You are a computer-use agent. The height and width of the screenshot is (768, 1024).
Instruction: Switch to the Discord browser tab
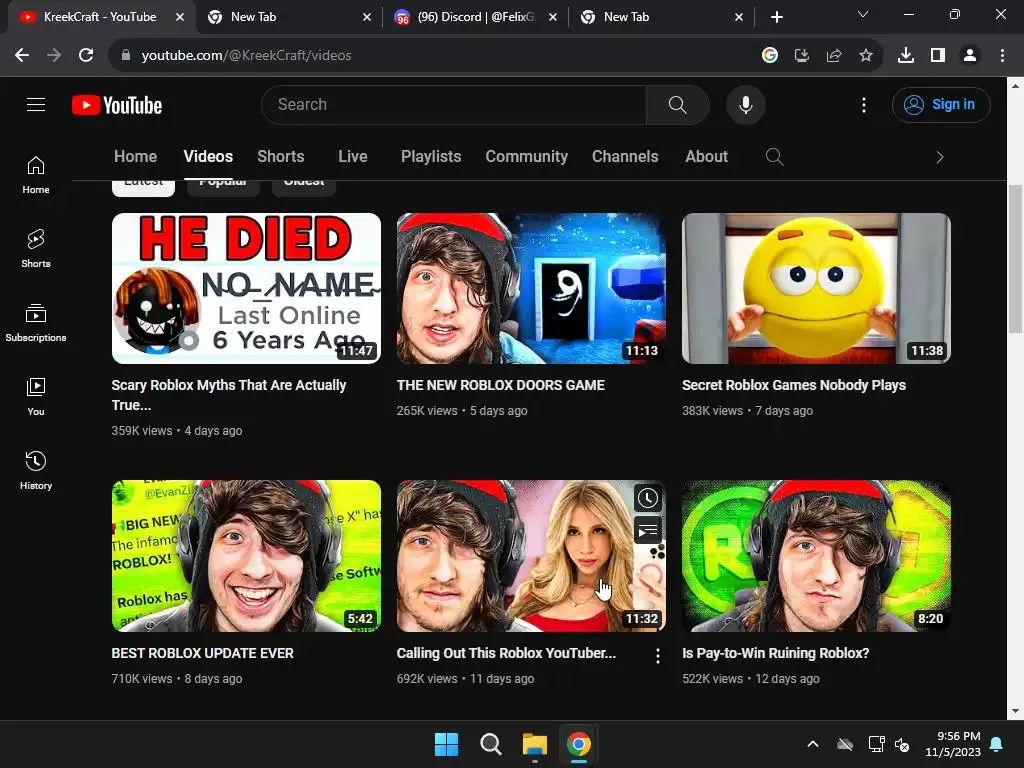click(475, 17)
